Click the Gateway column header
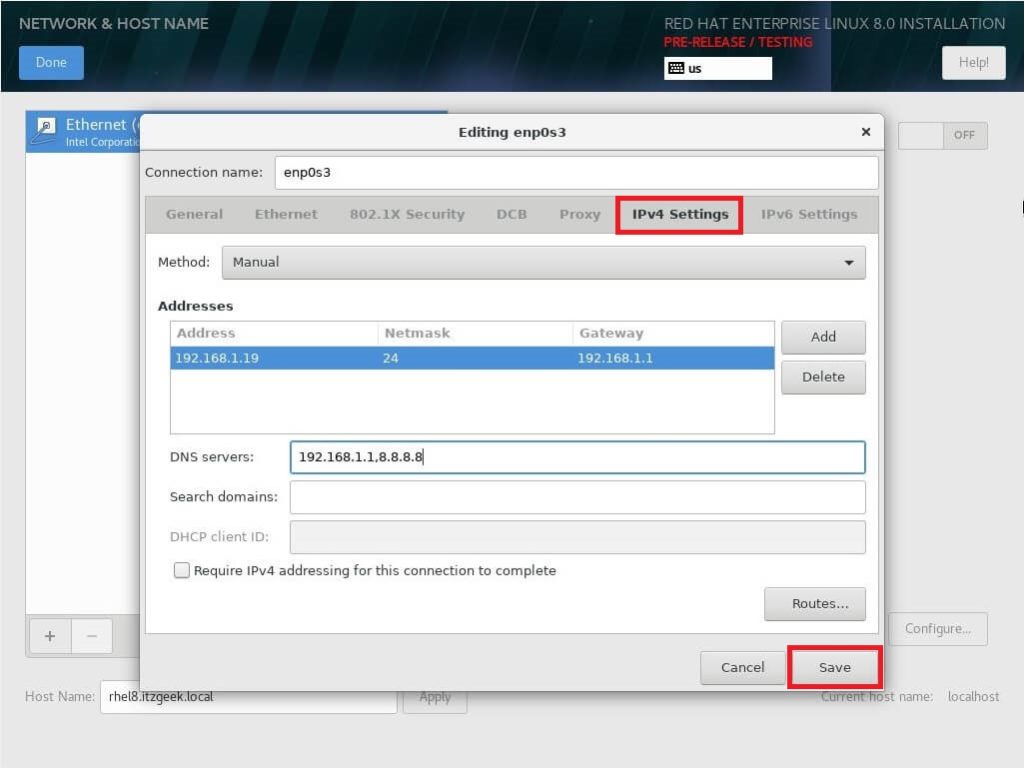The height and width of the screenshot is (768, 1024). 673,333
